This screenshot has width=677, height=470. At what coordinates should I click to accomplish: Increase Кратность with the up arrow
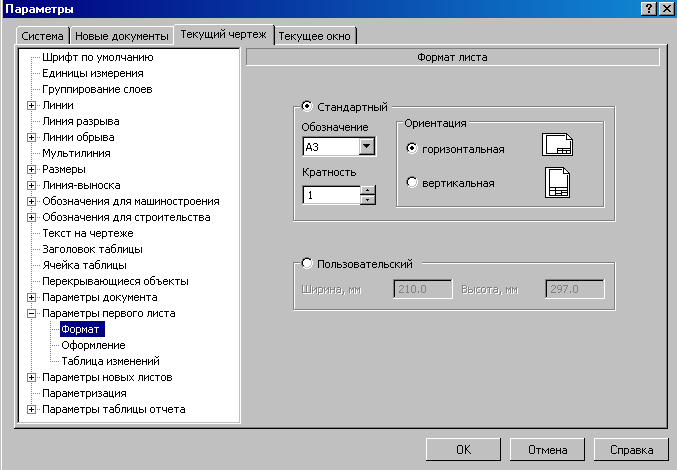point(367,190)
